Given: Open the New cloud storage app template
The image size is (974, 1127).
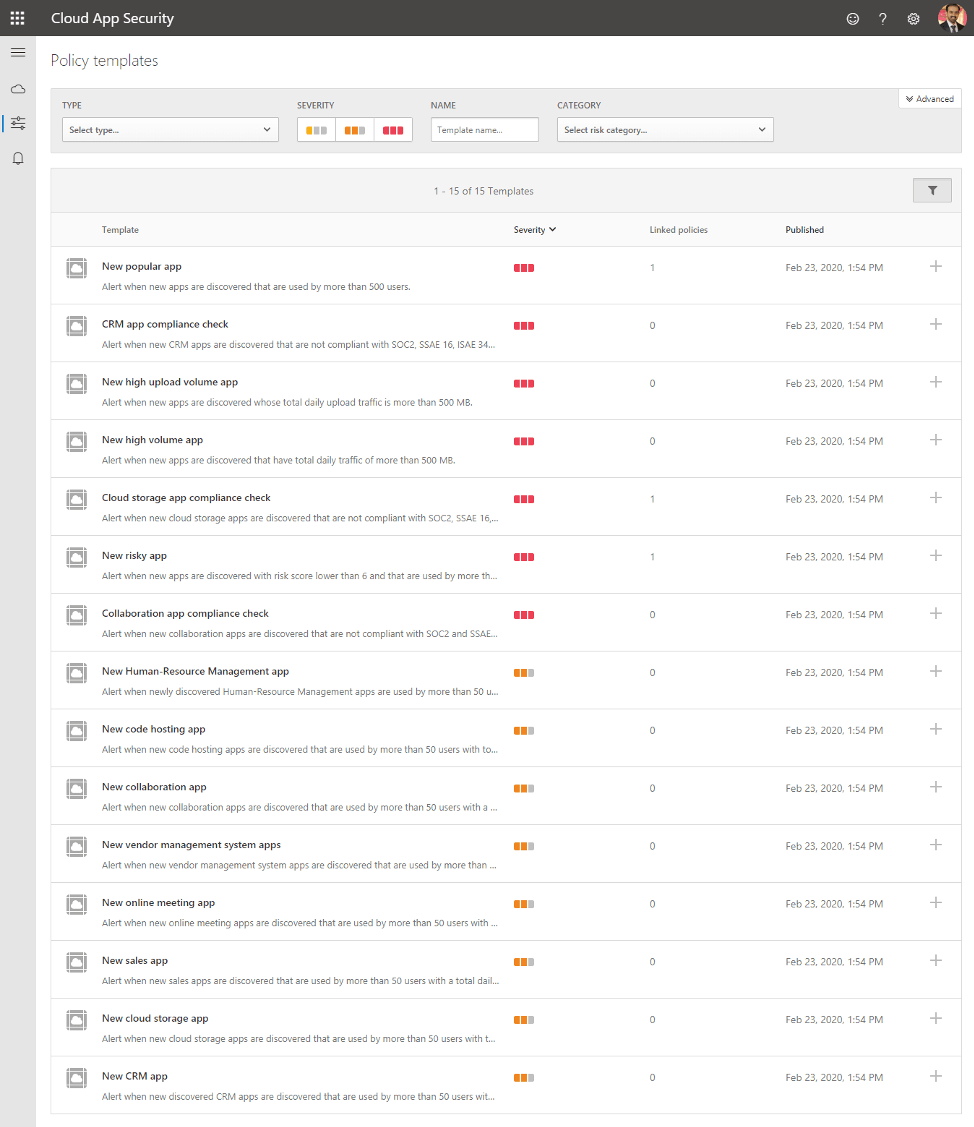Looking at the screenshot, I should 155,1018.
